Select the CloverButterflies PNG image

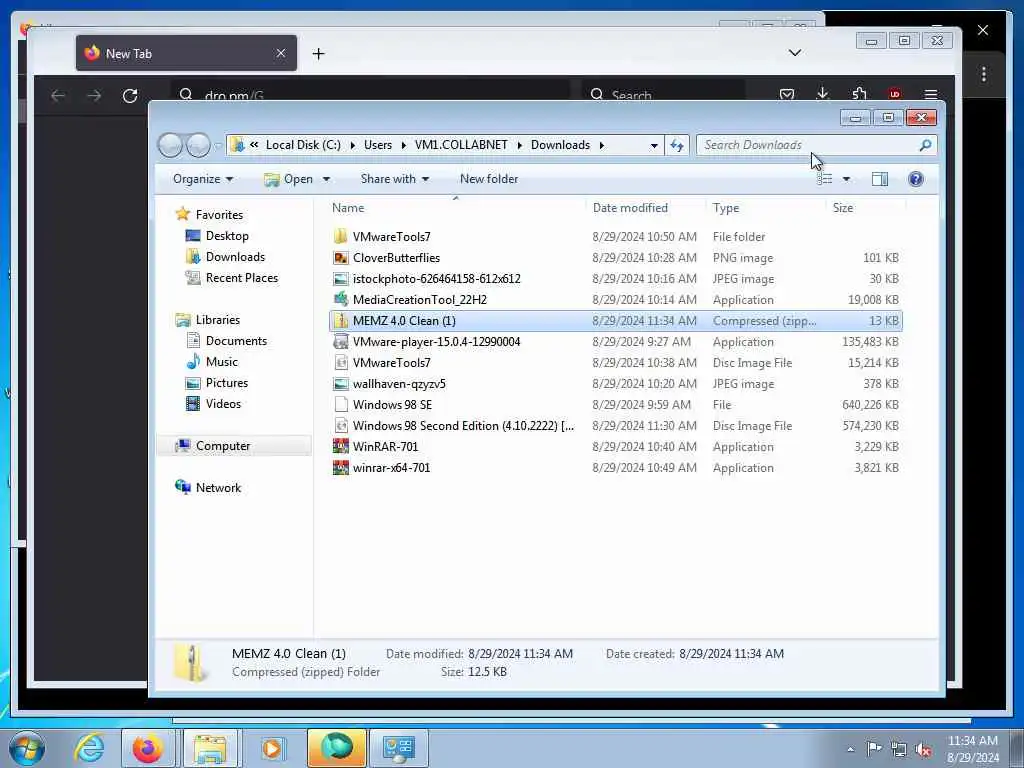tap(616, 258)
